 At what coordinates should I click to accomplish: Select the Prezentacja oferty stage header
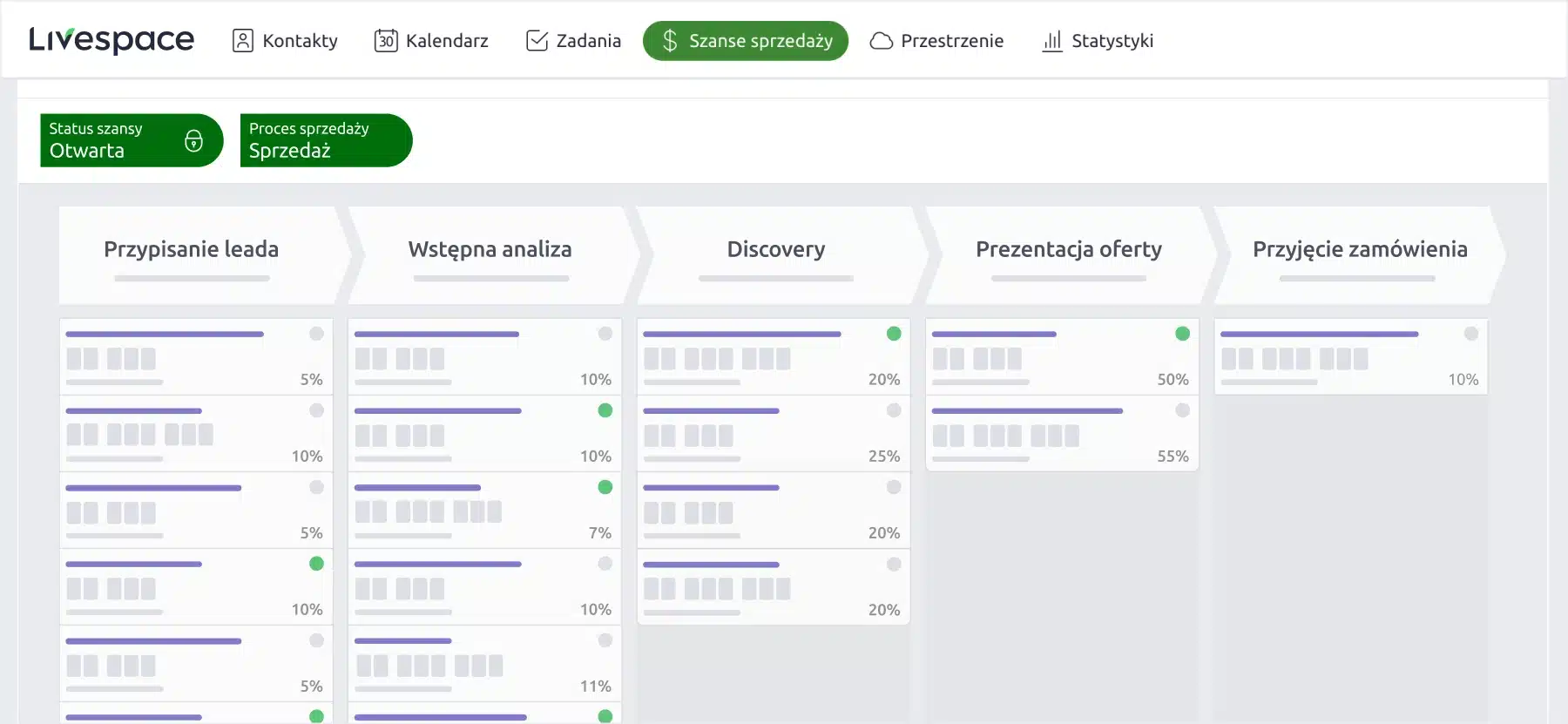(x=1071, y=255)
